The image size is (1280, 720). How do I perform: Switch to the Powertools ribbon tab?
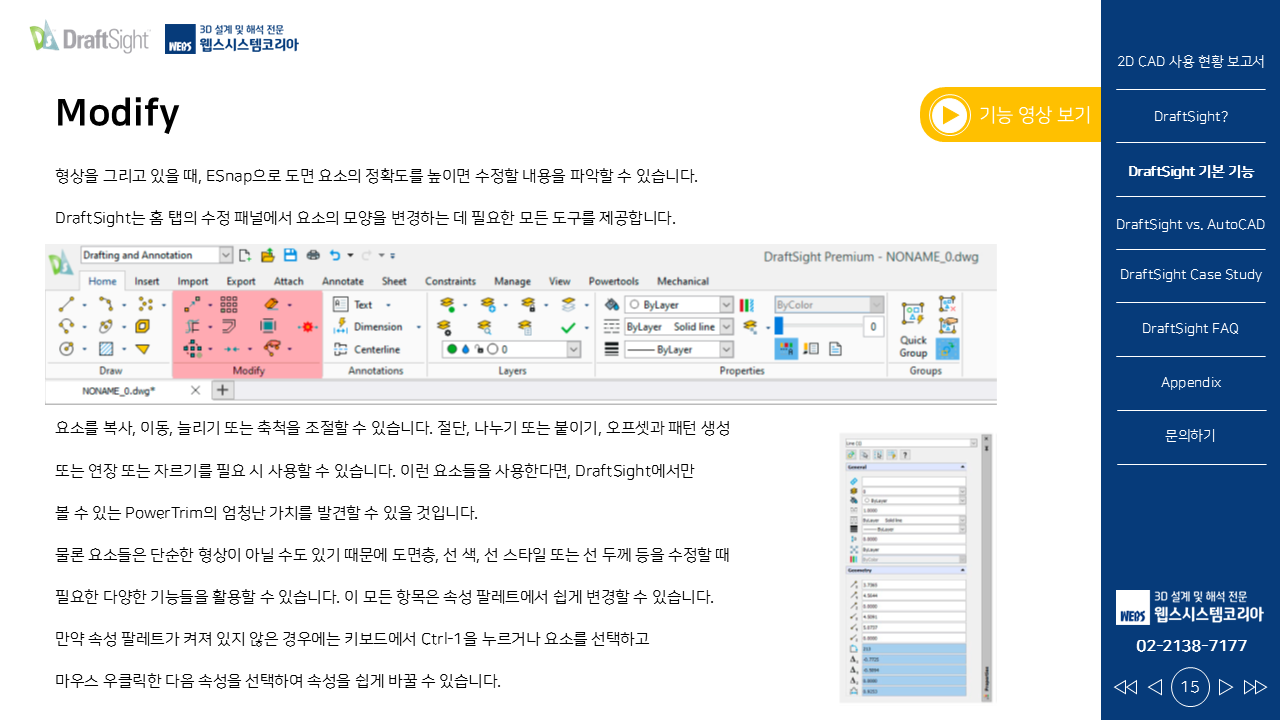pyautogui.click(x=614, y=281)
